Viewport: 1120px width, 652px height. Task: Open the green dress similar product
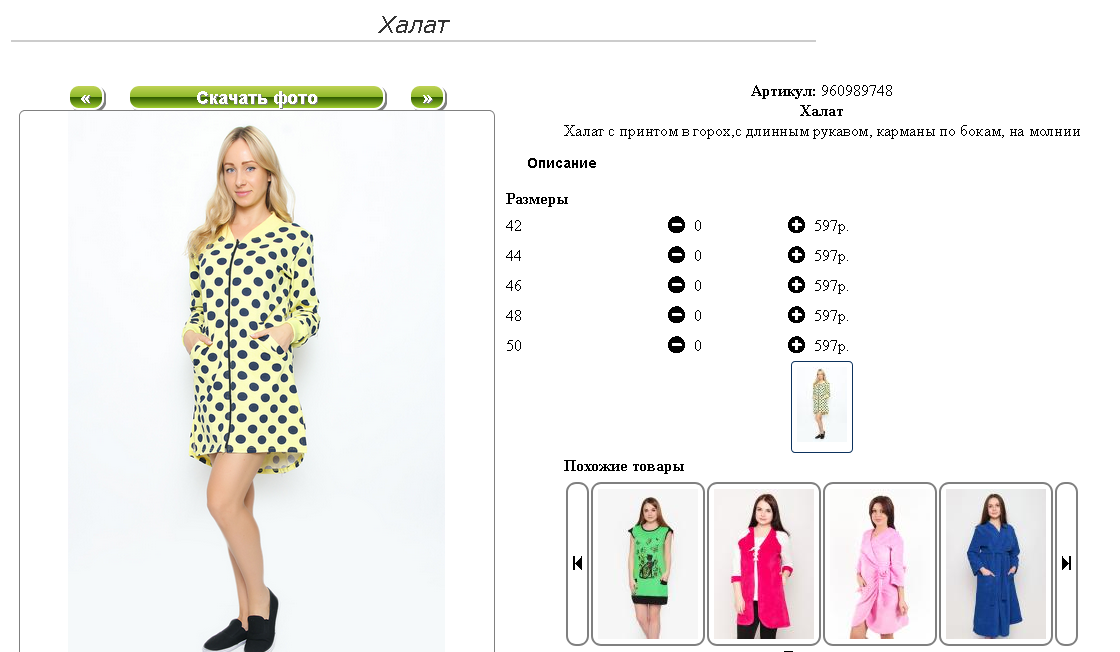(648, 563)
